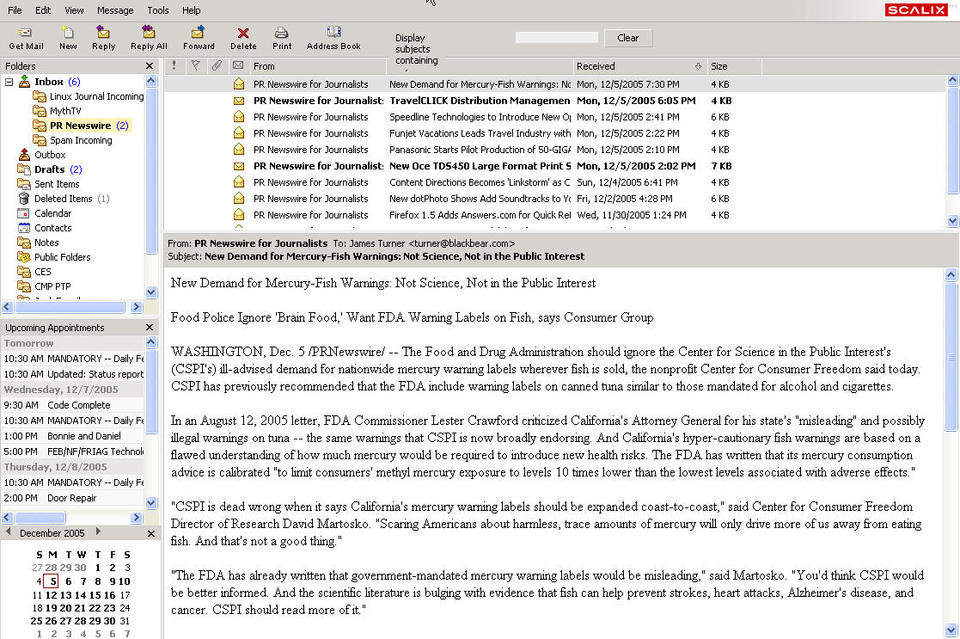
Task: Select December 14 in the calendar
Action: click(x=80, y=595)
